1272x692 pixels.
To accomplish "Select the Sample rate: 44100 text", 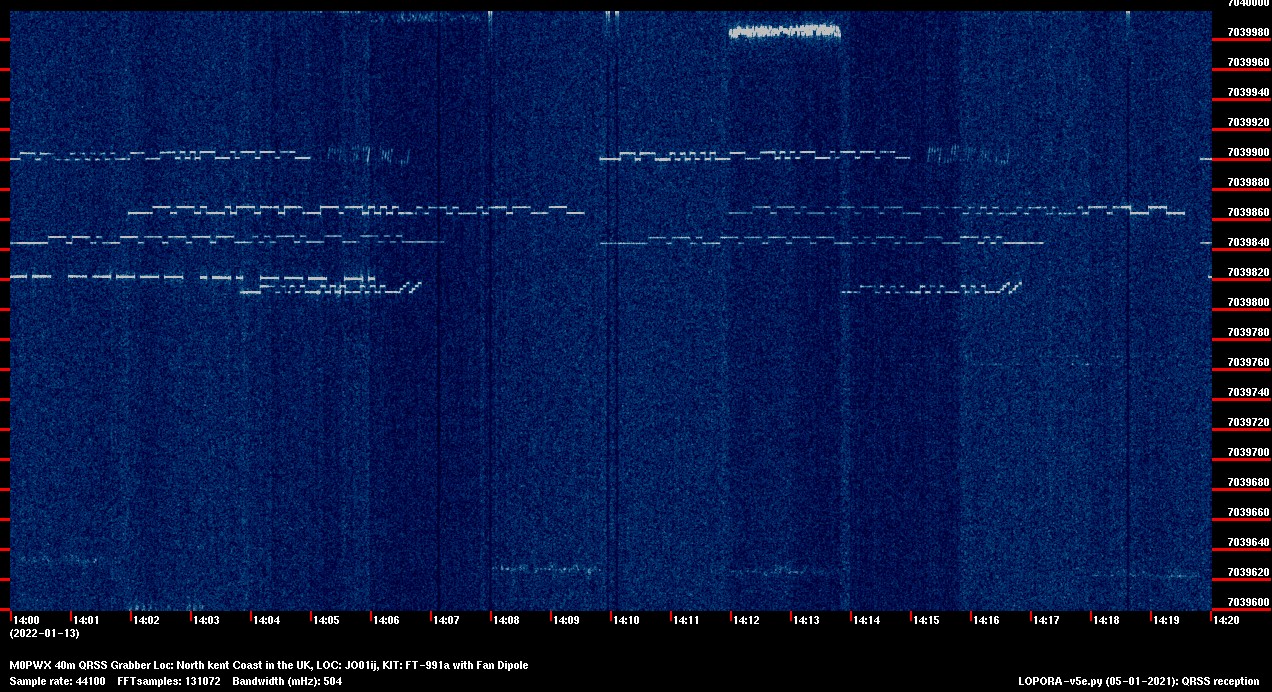I will coord(57,681).
